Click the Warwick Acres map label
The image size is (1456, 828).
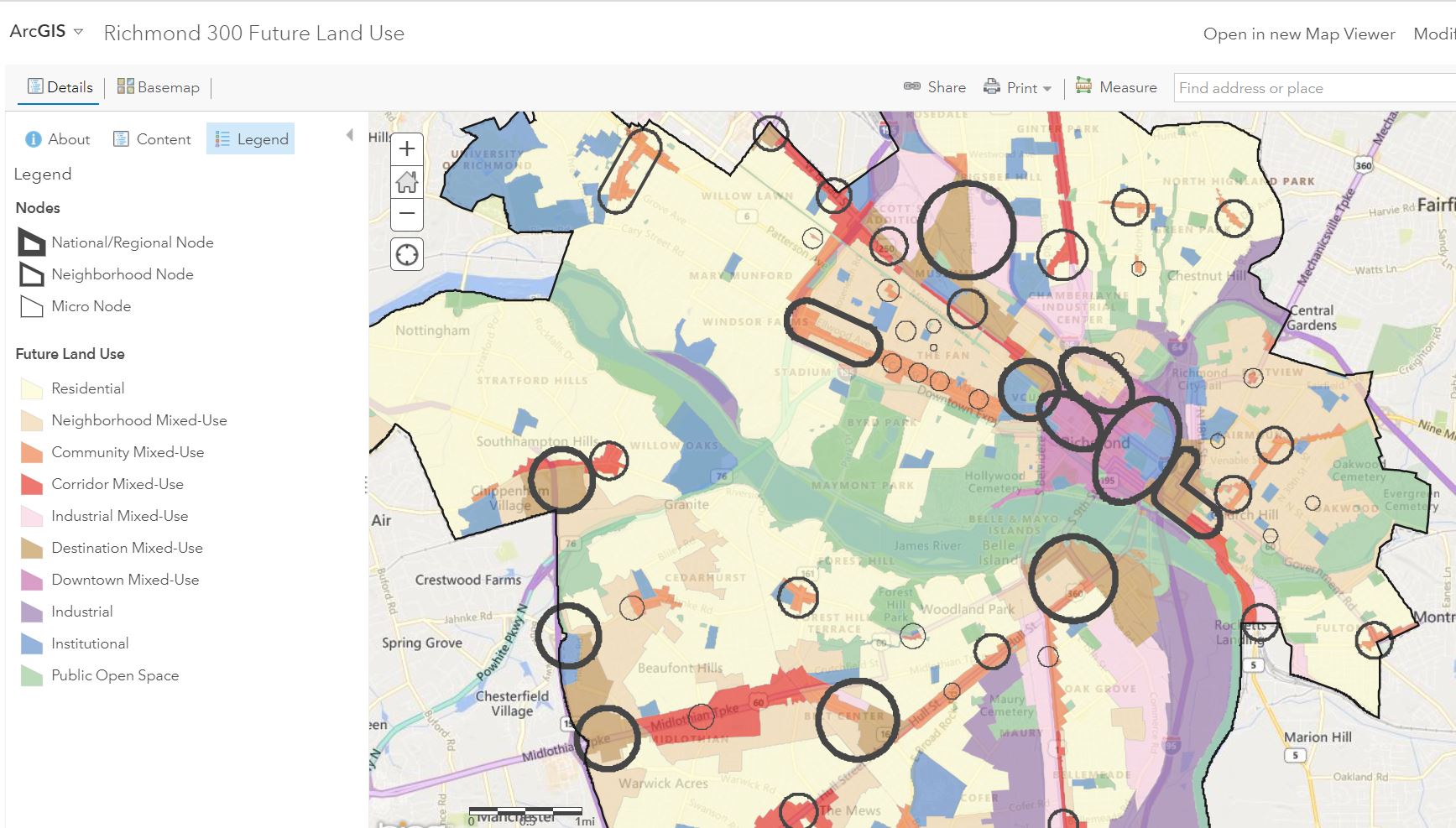tap(663, 784)
